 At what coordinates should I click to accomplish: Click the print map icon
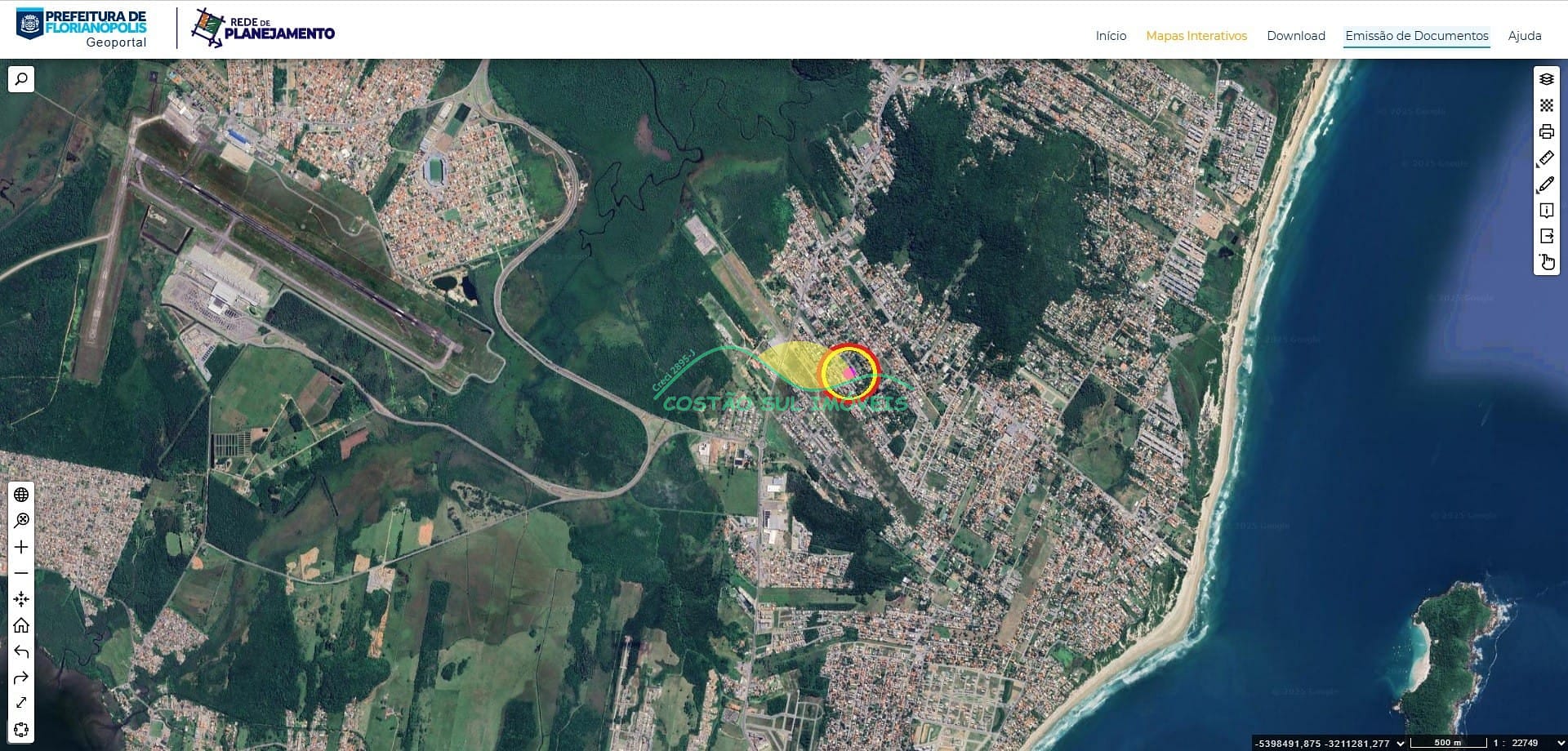coord(1546,131)
